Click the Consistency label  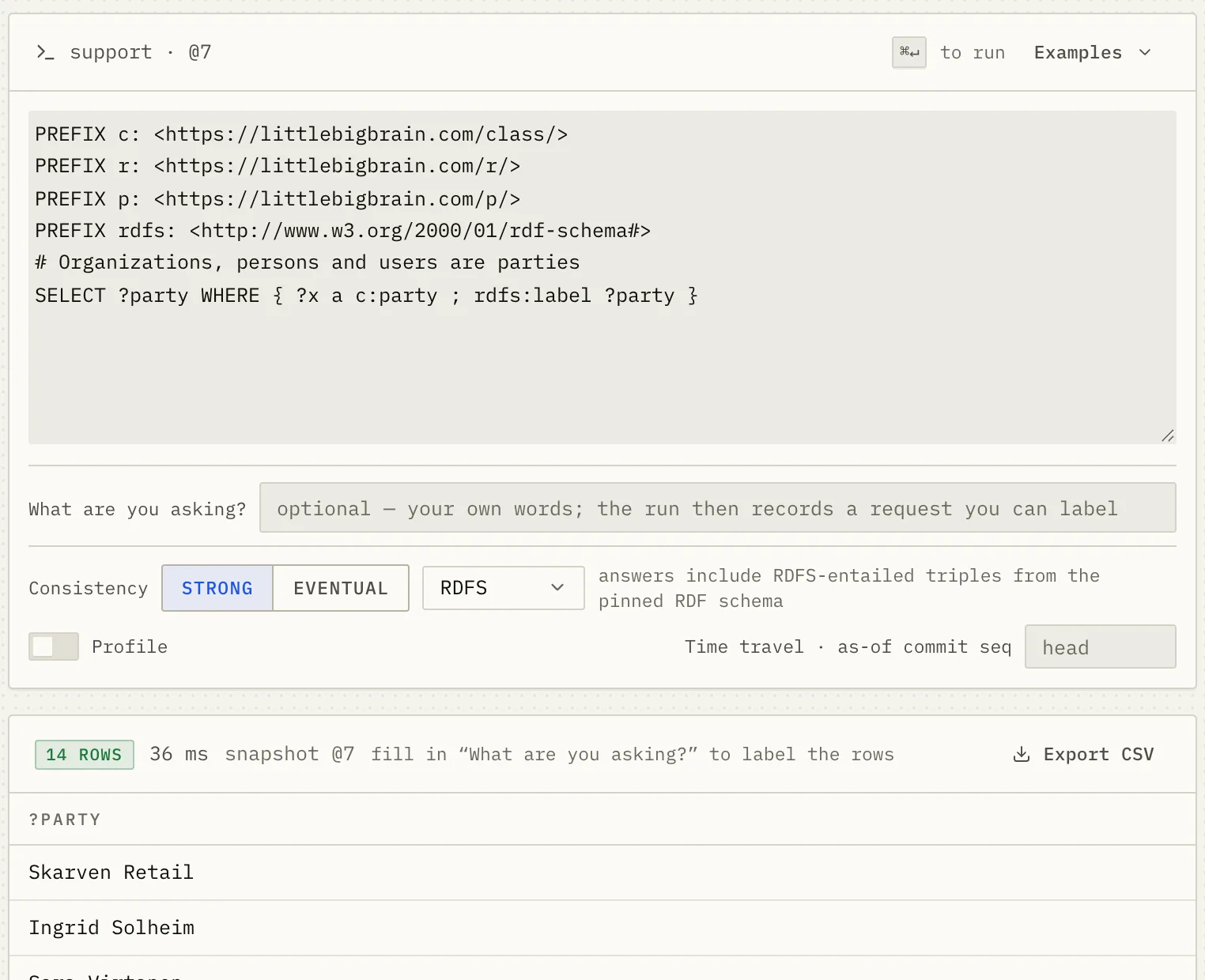(x=88, y=588)
